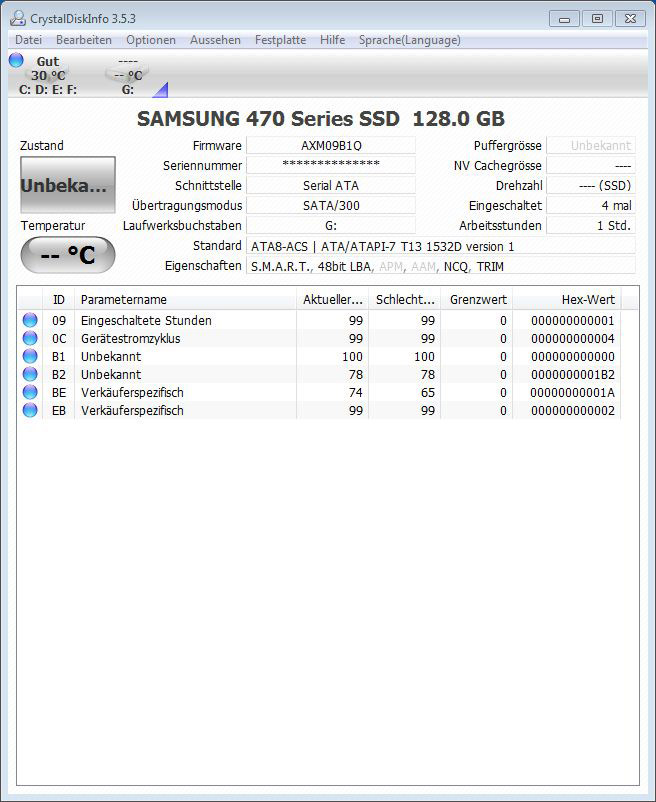The height and width of the screenshot is (802, 656).
Task: Click the Puffergrösse field Unbekannt
Action: 591,145
